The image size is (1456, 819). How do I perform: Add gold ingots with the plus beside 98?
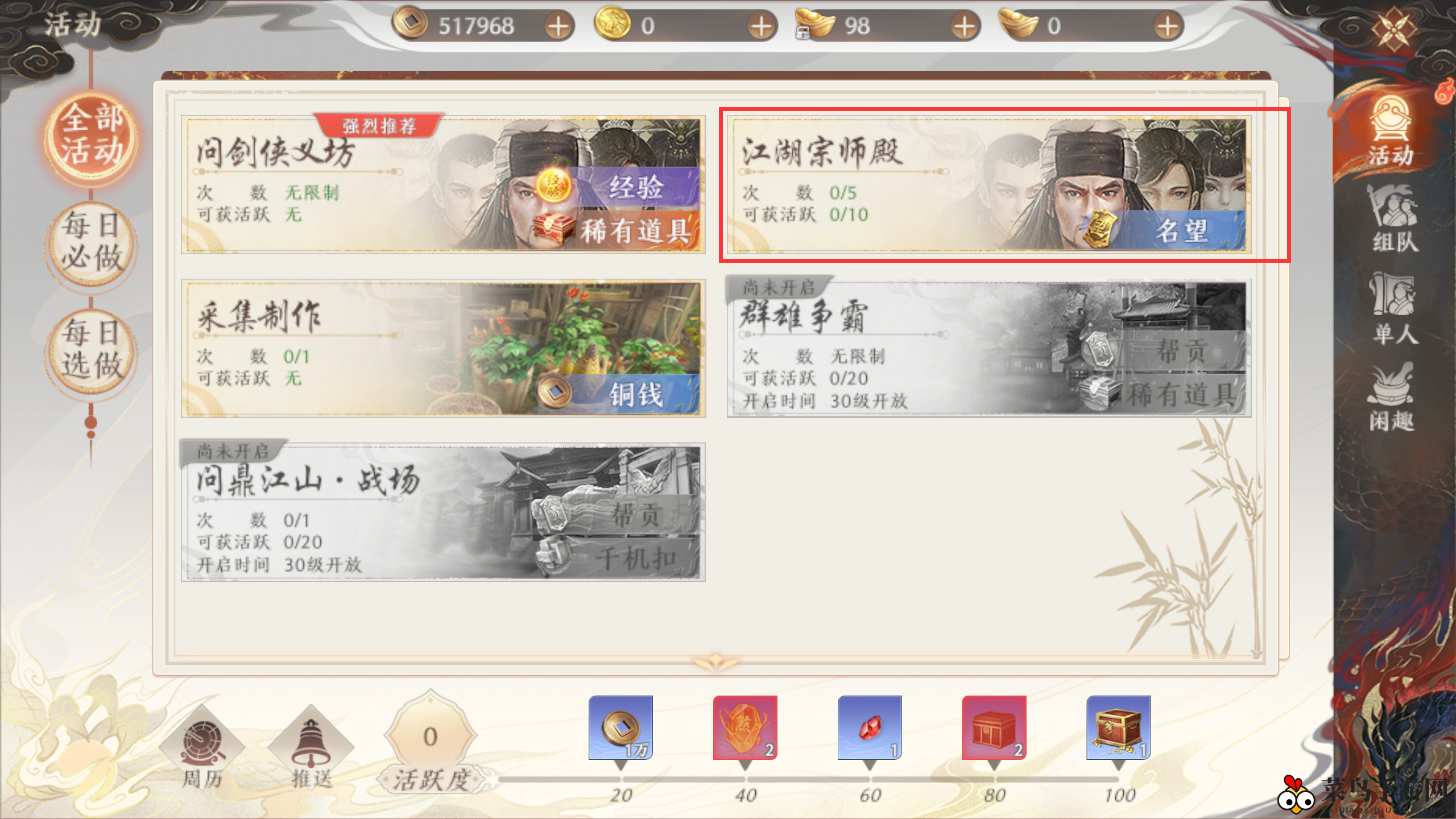pos(965,26)
